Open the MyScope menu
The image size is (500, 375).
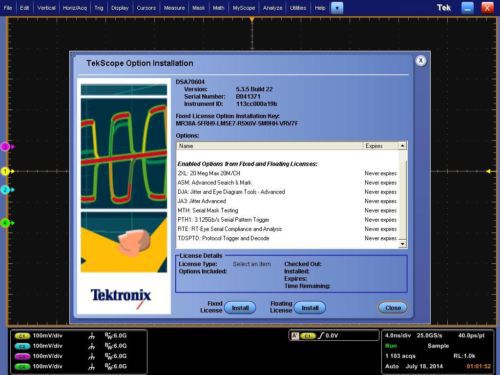click(244, 8)
